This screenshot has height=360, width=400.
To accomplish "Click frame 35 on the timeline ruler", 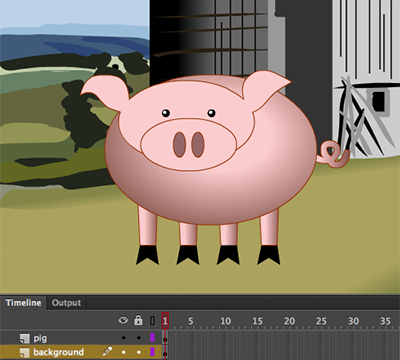I will point(385,321).
